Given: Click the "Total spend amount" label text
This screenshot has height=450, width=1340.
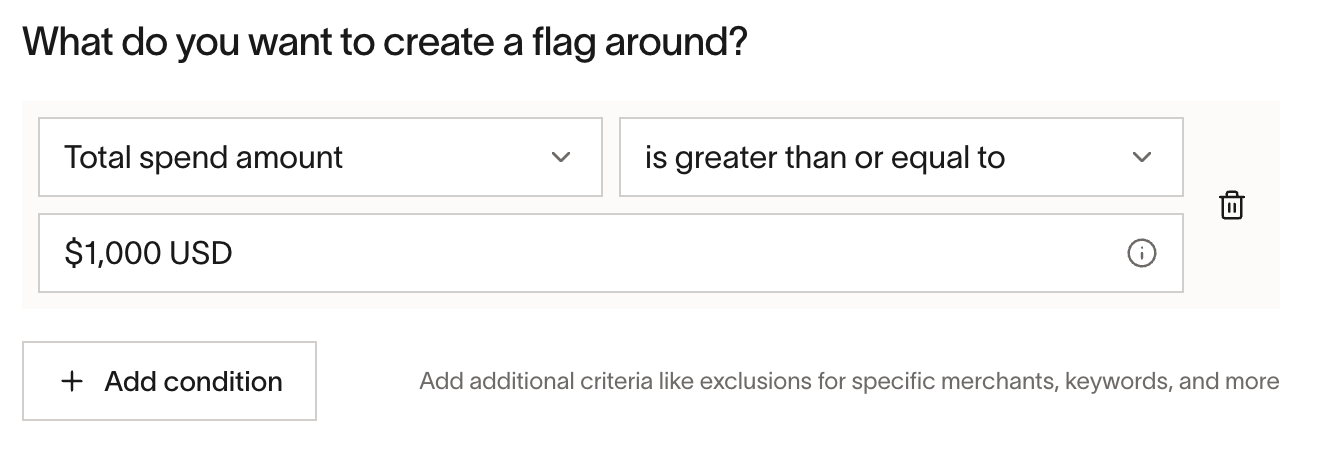Looking at the screenshot, I should [x=204, y=157].
